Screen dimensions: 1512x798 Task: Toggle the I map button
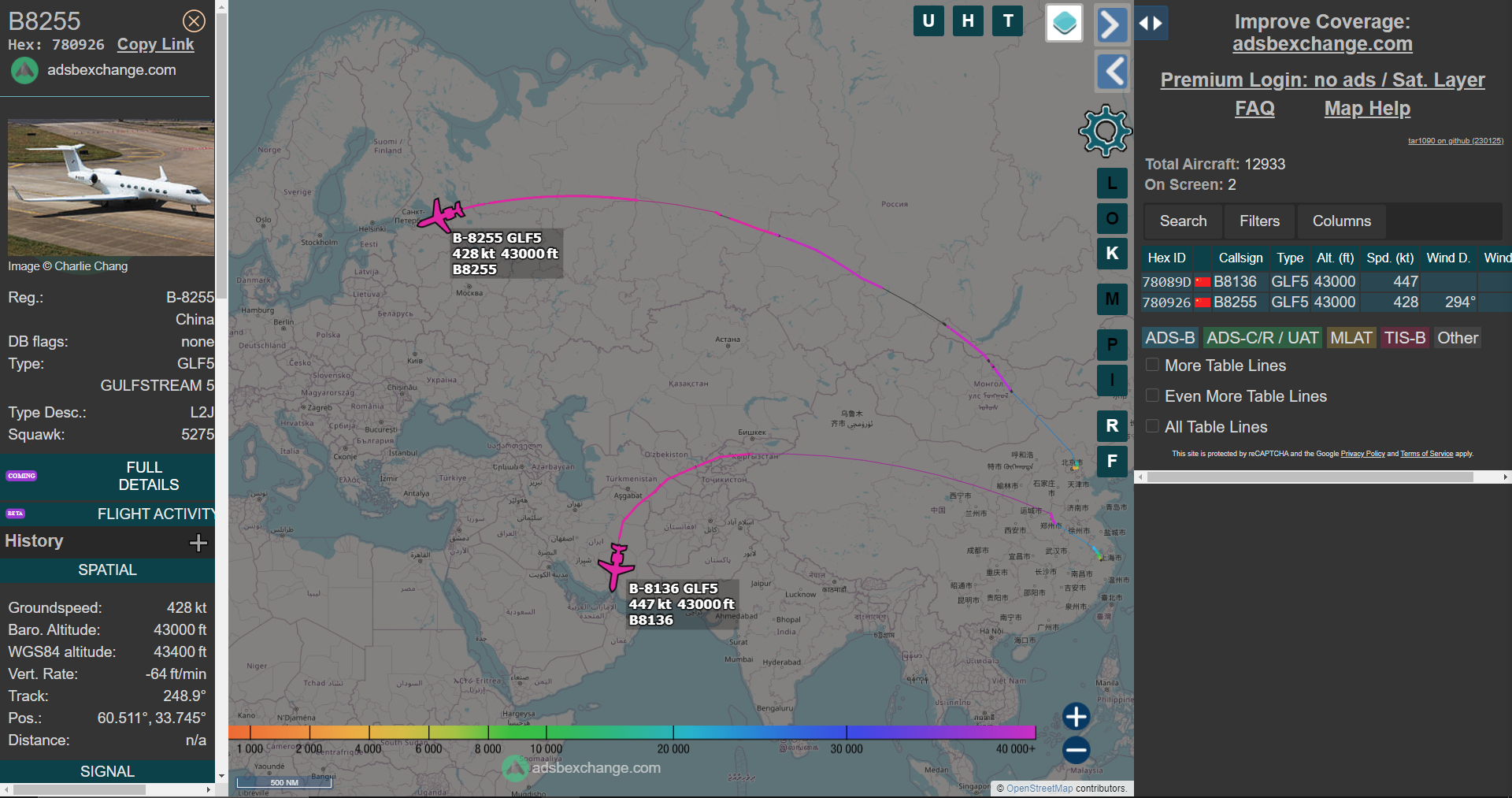[1112, 380]
